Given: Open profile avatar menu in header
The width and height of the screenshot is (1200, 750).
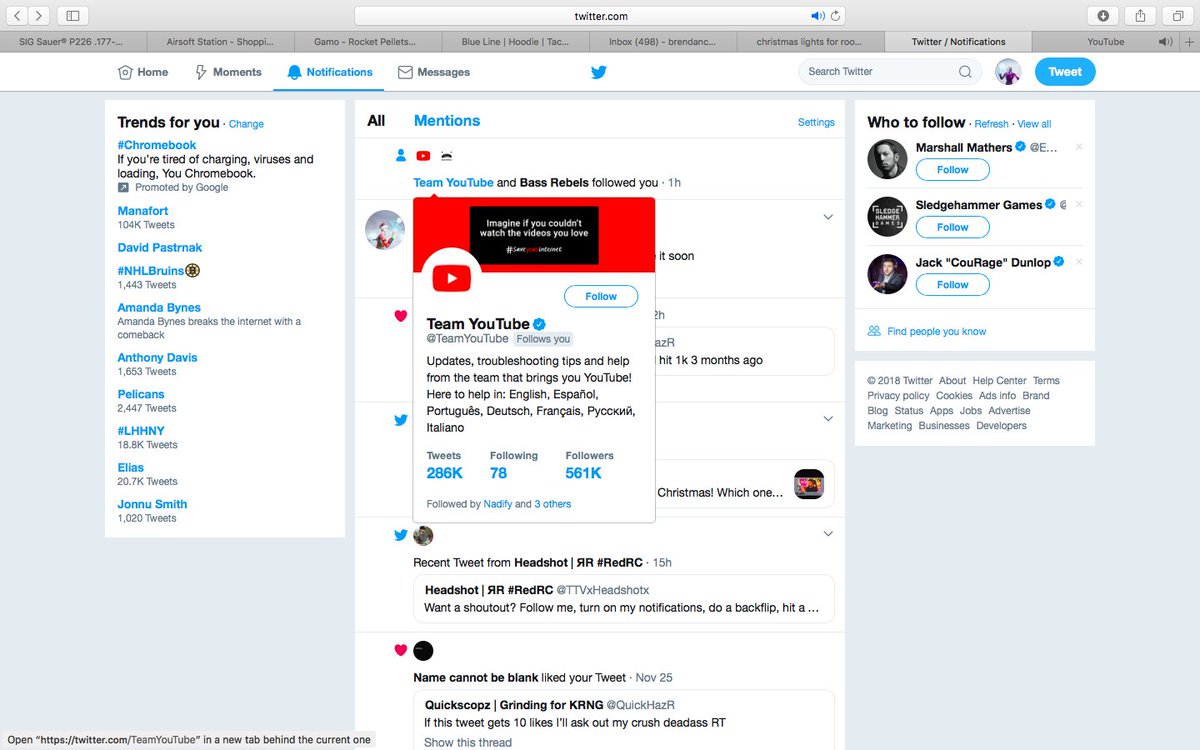Looking at the screenshot, I should (1008, 72).
